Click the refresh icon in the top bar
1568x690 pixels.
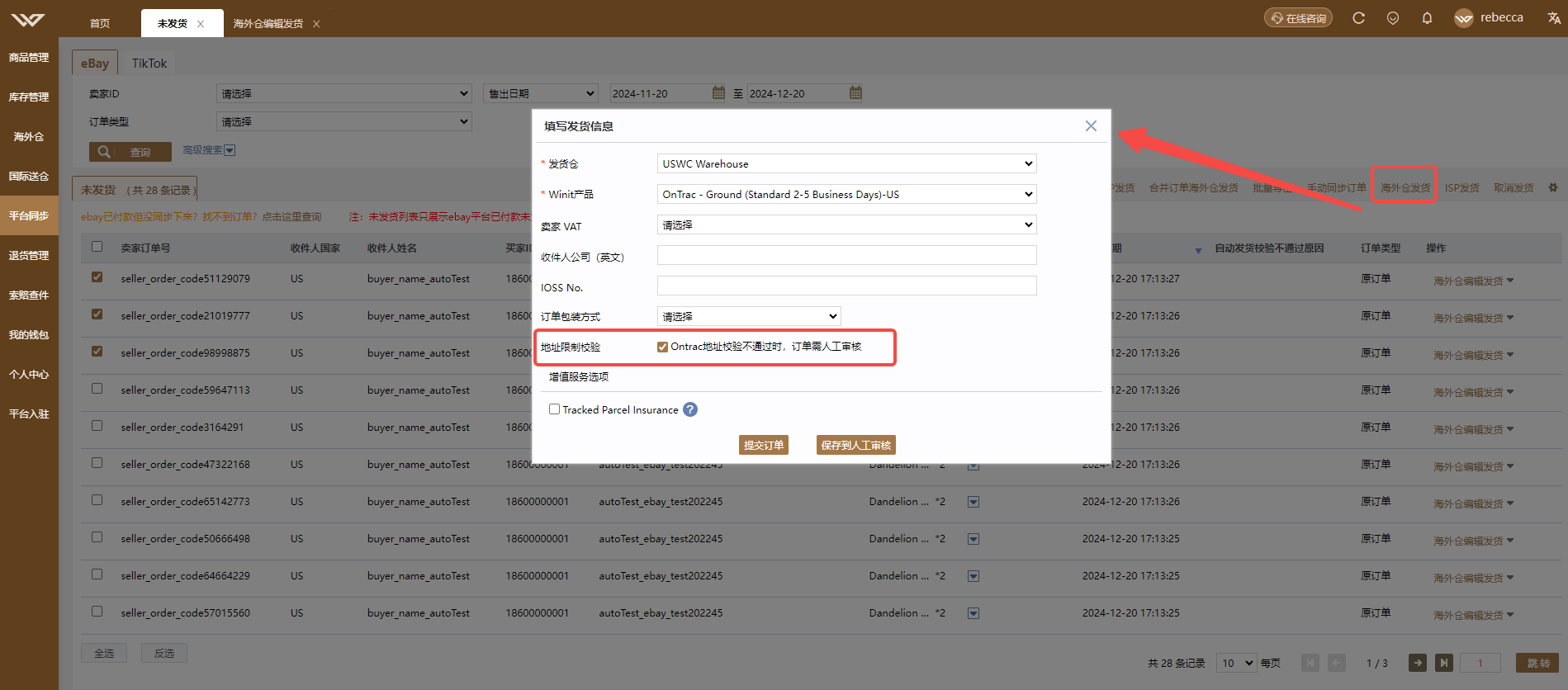[1358, 17]
